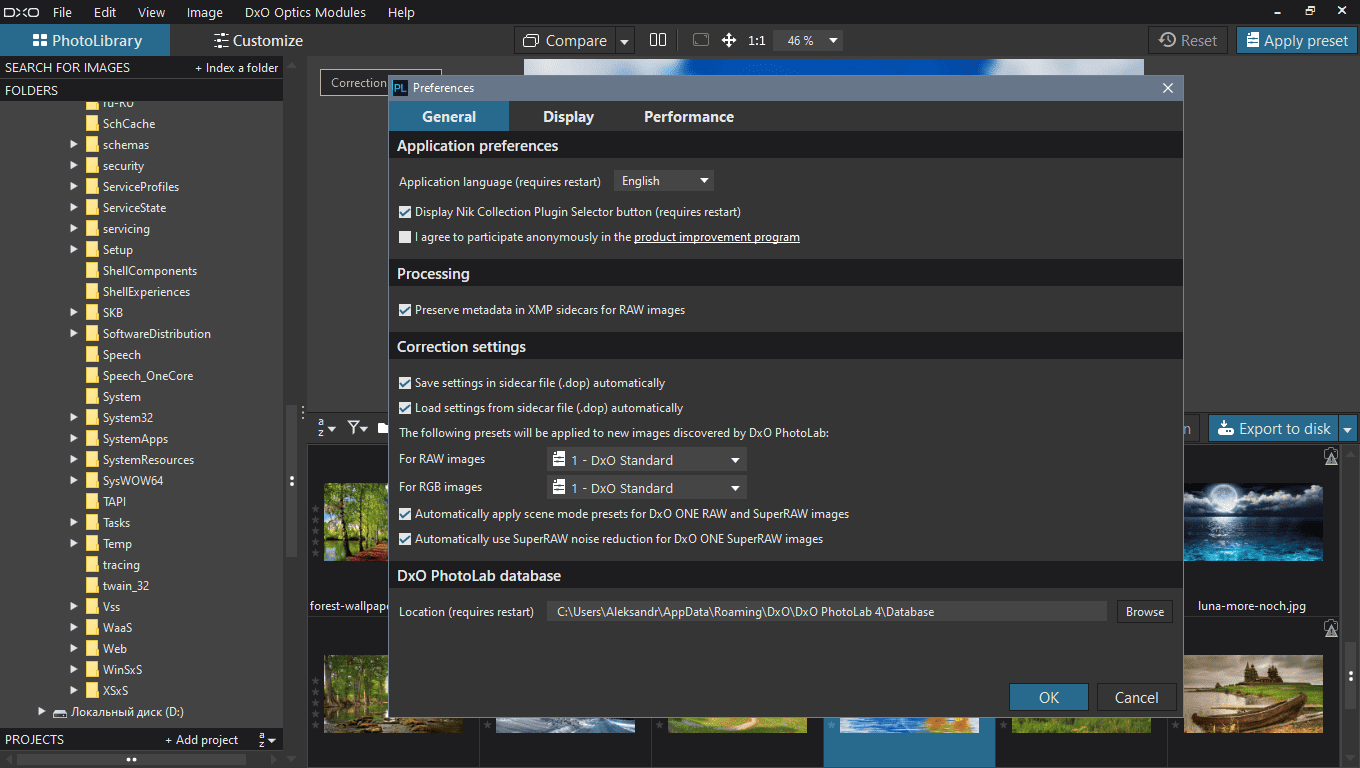Uncheck Save settings in sidecar file automatically
The width and height of the screenshot is (1360, 768).
[405, 383]
